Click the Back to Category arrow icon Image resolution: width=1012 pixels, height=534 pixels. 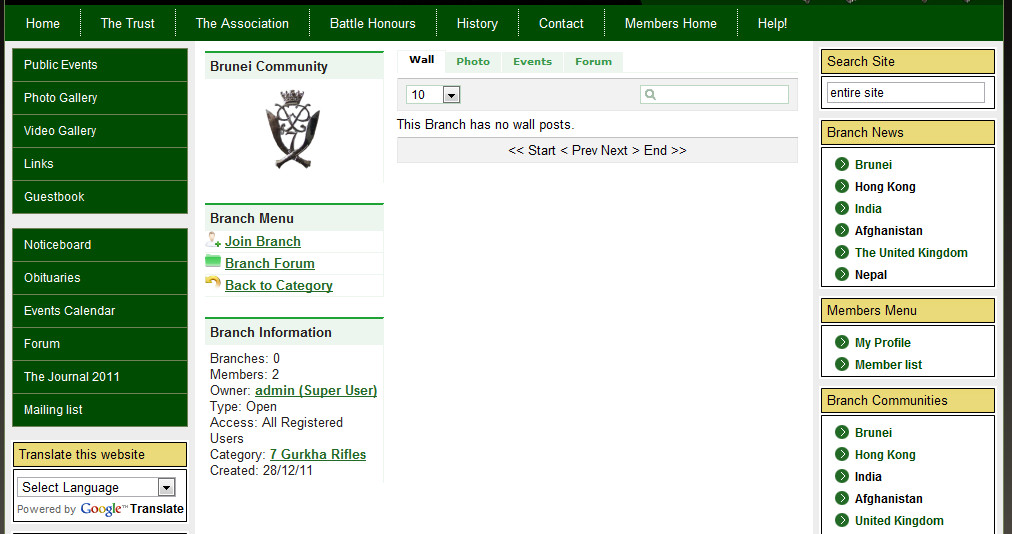click(213, 282)
